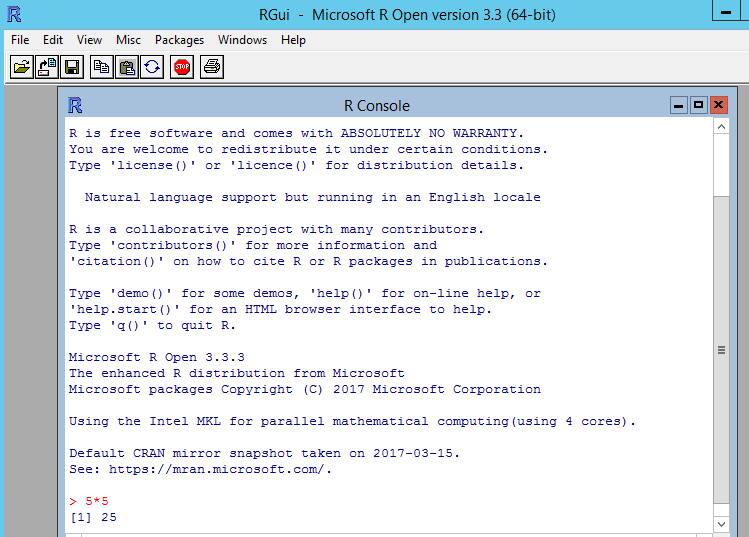
Task: Click the 'Using the Intel MKL' line
Action: pyautogui.click(x=353, y=421)
